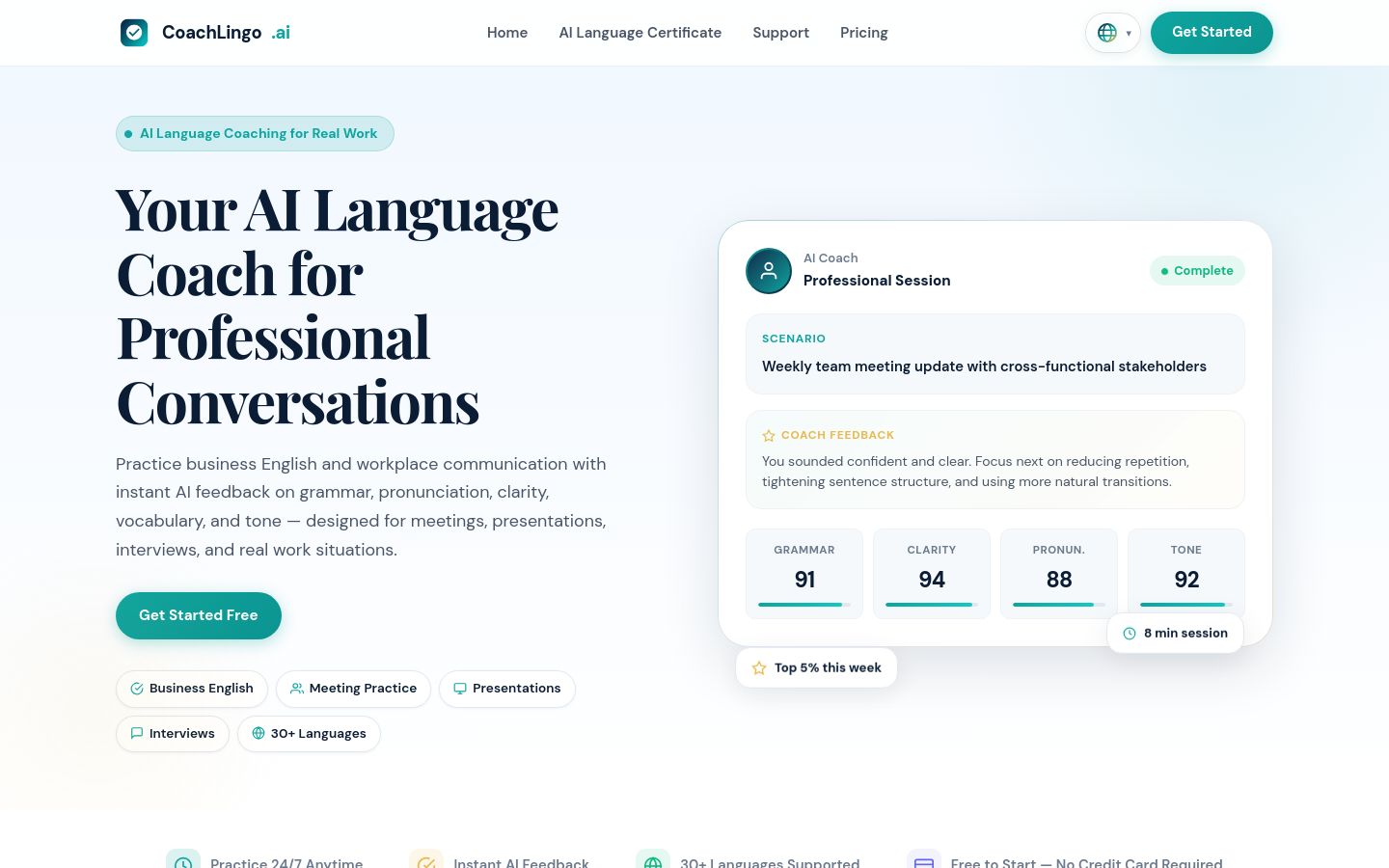Click the 'COACH FEEDBACK' heading label
The height and width of the screenshot is (868, 1389).
pos(837,435)
